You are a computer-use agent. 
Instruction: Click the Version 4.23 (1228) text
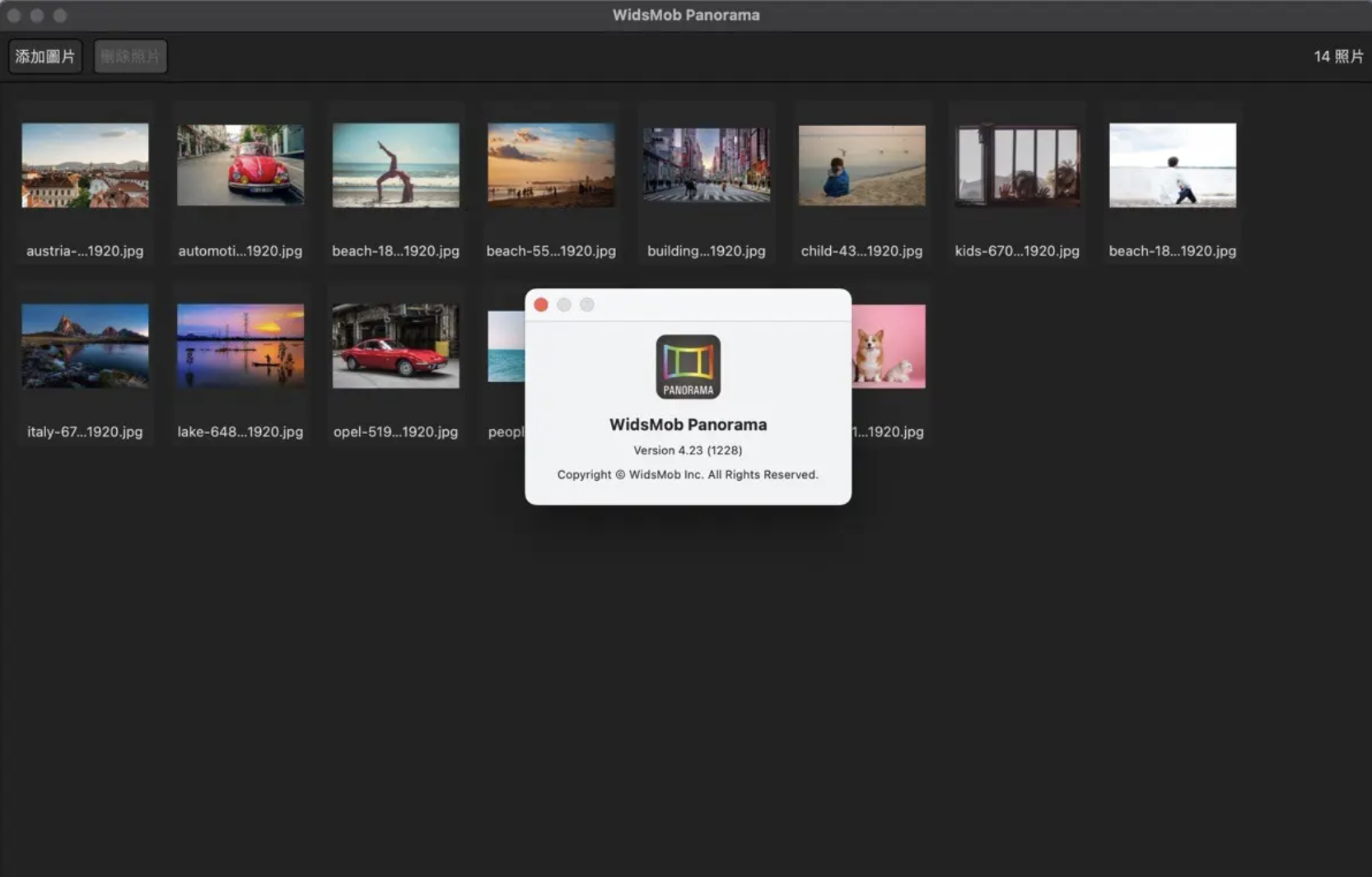[688, 450]
